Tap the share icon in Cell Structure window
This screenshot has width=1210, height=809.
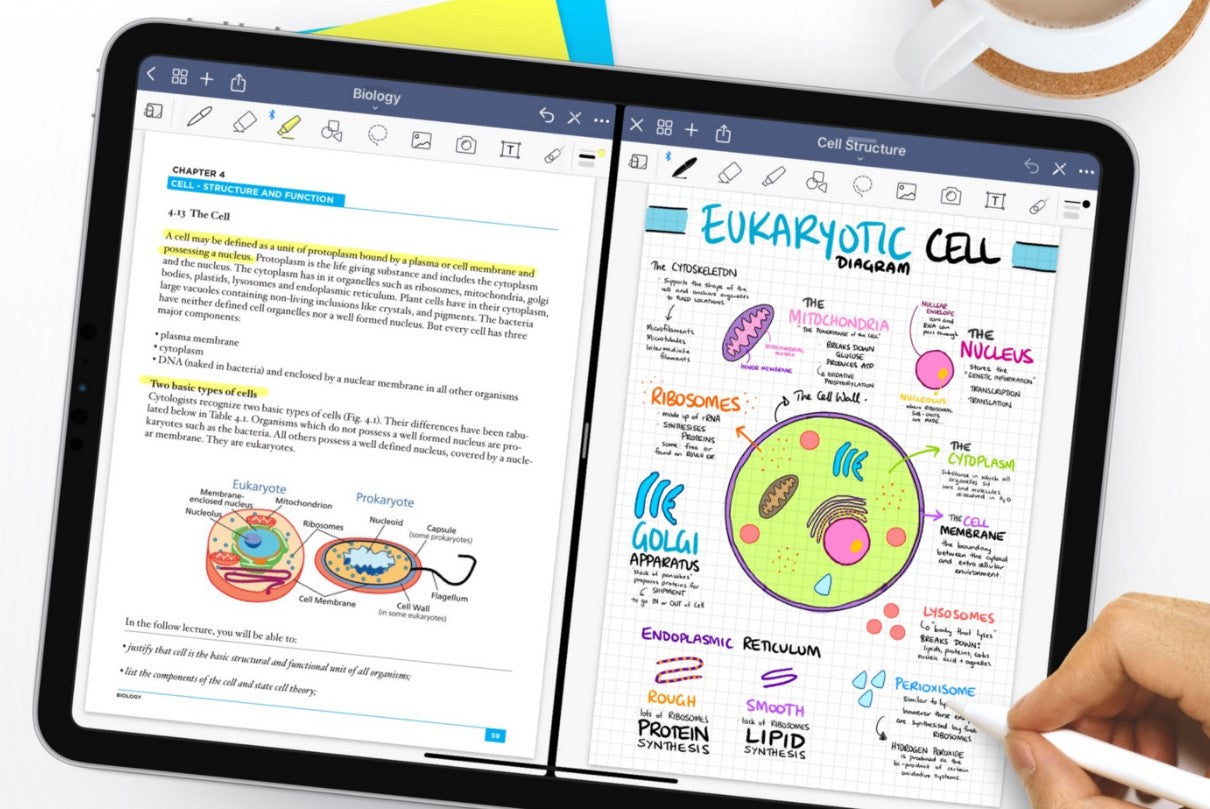pyautogui.click(x=723, y=132)
